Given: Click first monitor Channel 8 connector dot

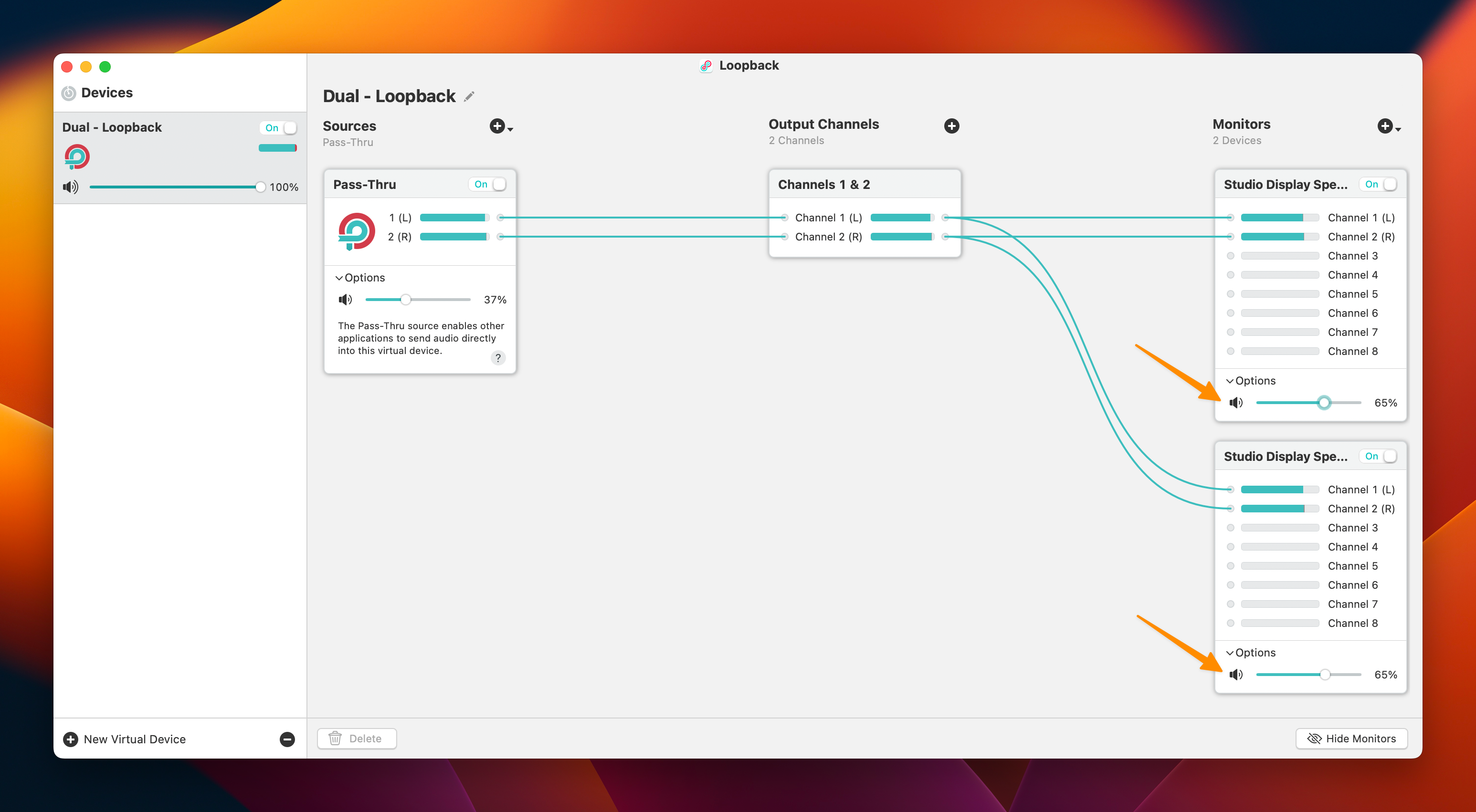Looking at the screenshot, I should pos(1230,351).
